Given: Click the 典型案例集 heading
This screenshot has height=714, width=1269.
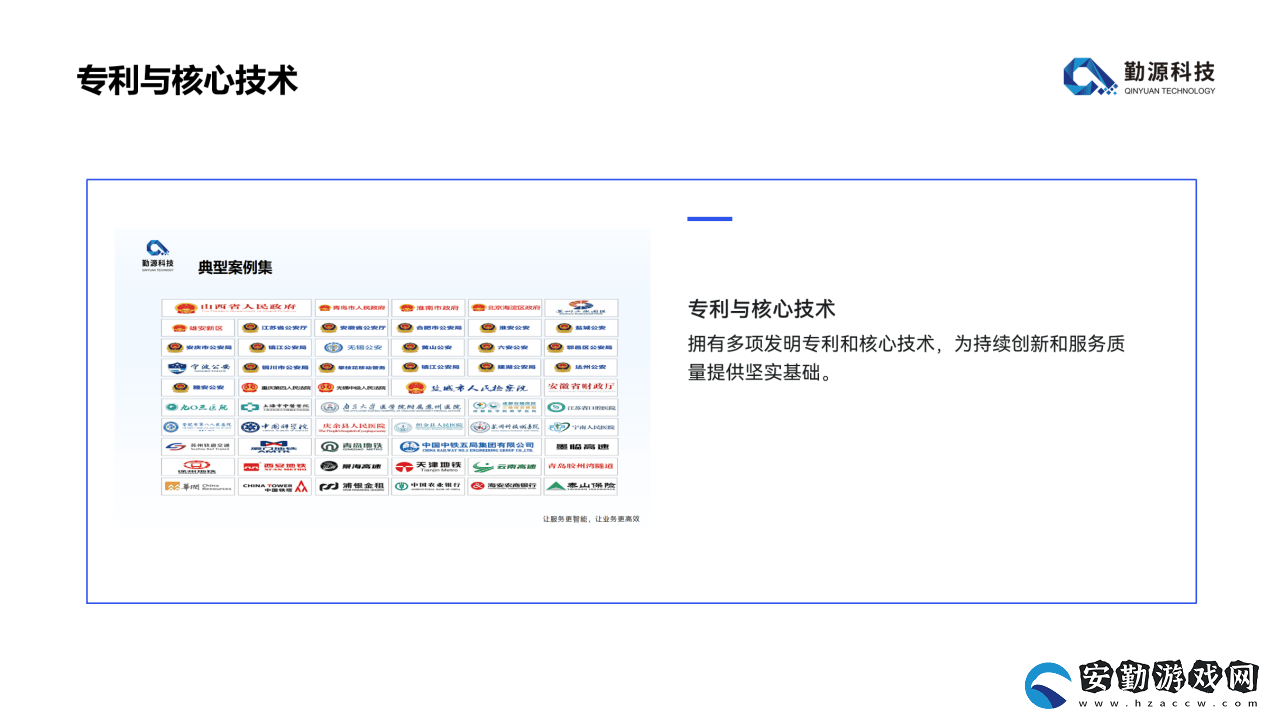Looking at the screenshot, I should pos(235,268).
